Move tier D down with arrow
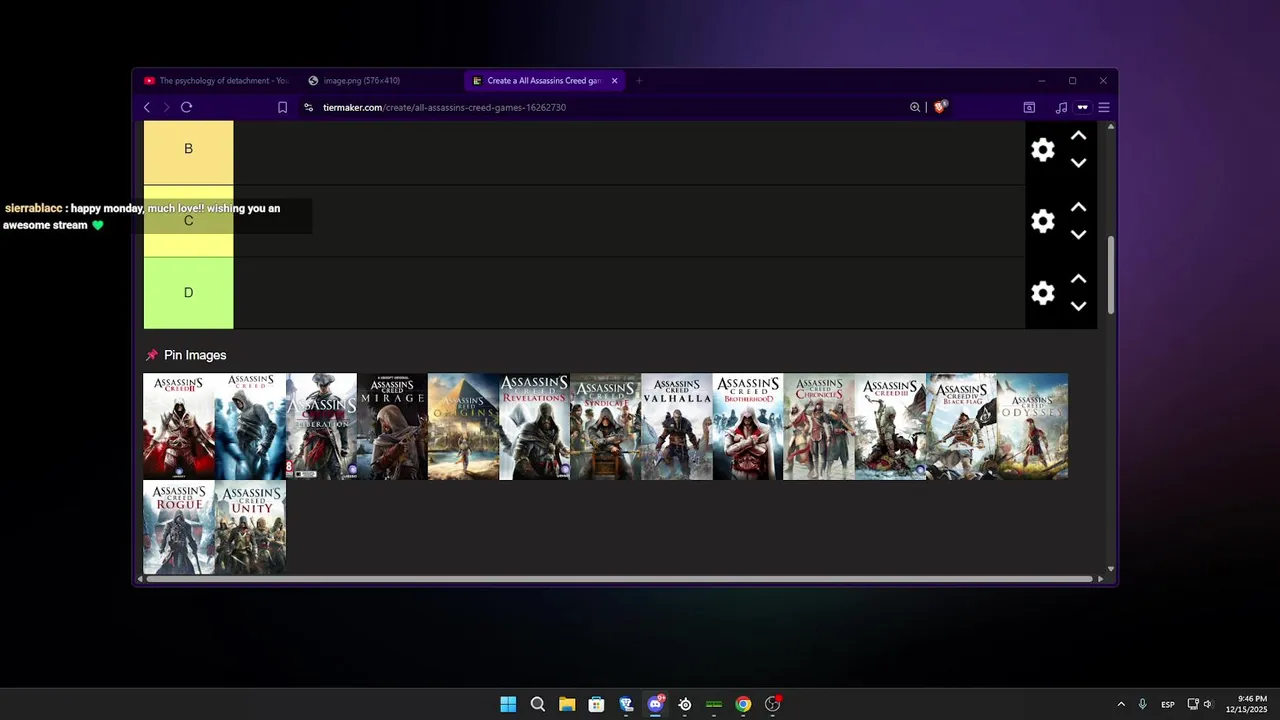The image size is (1280, 720). coord(1078,307)
